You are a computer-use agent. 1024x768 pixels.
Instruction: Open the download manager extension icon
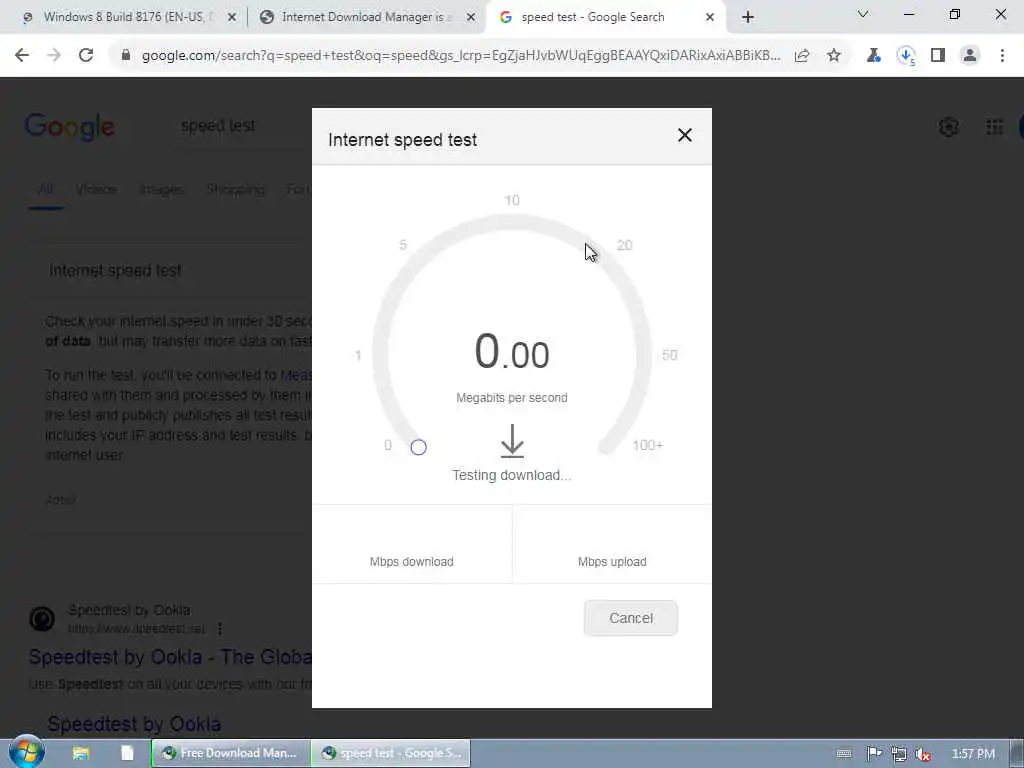tap(906, 56)
